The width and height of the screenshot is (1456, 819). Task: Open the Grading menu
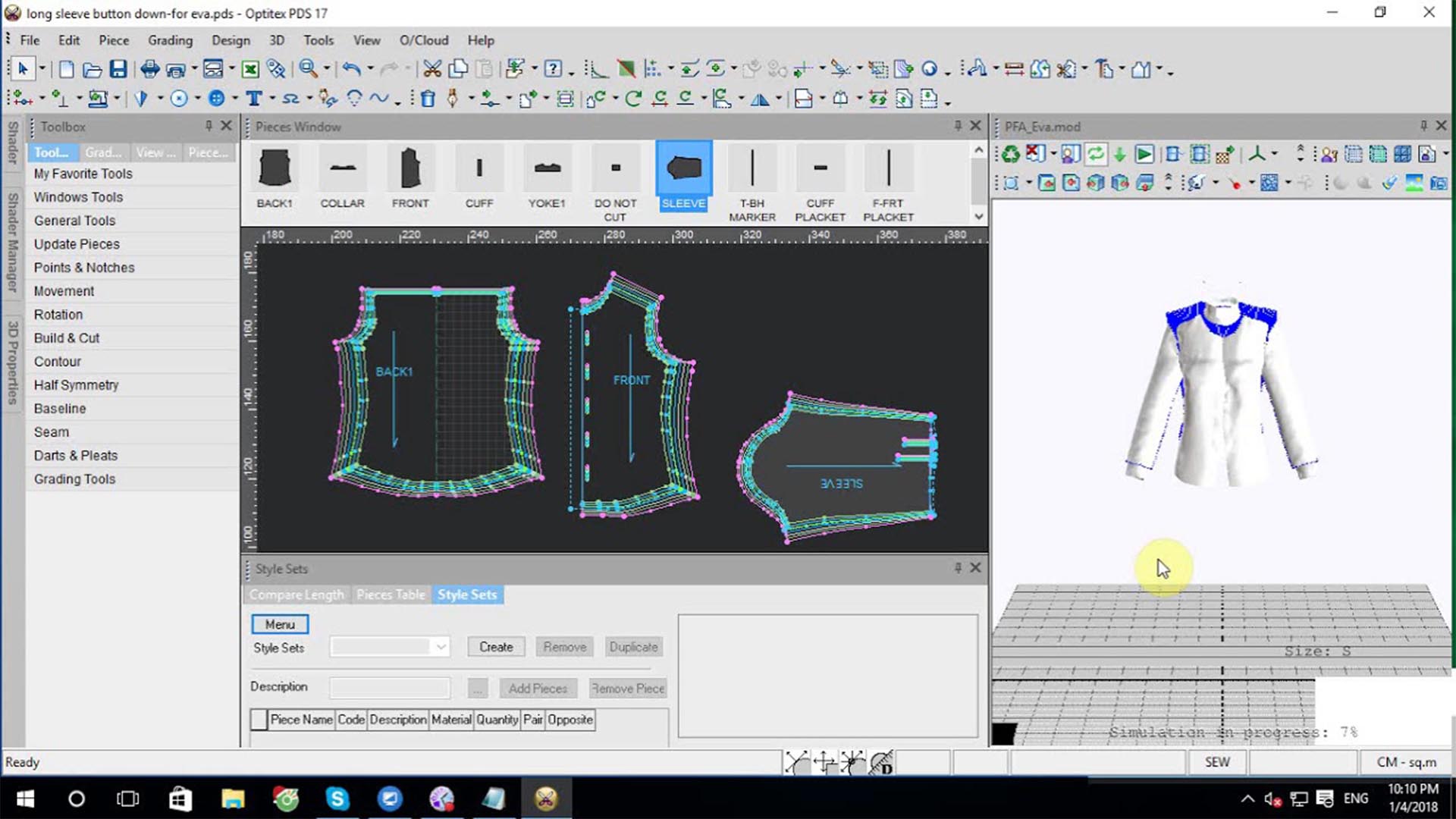170,40
